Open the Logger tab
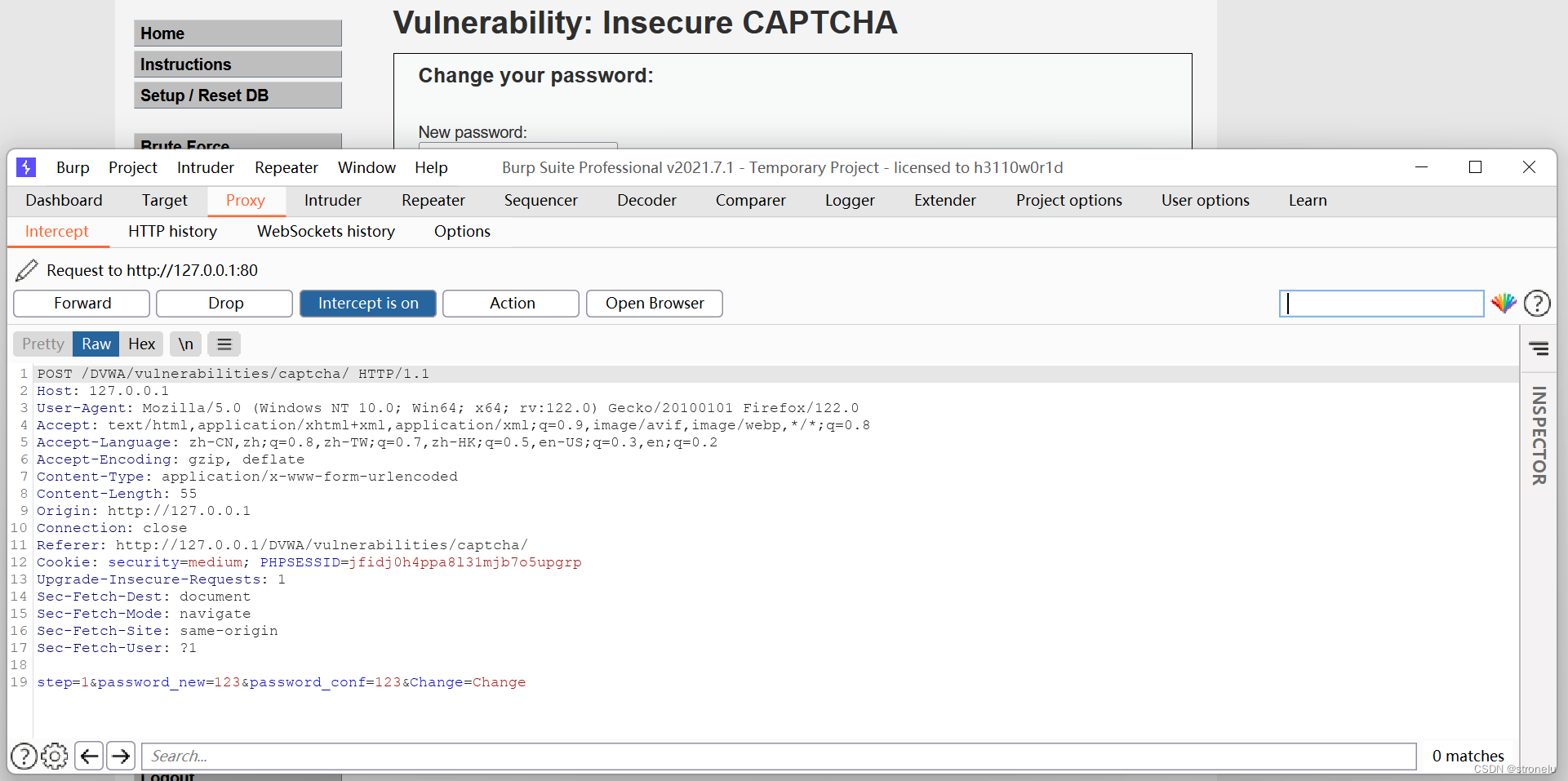This screenshot has width=1568, height=781. (850, 201)
